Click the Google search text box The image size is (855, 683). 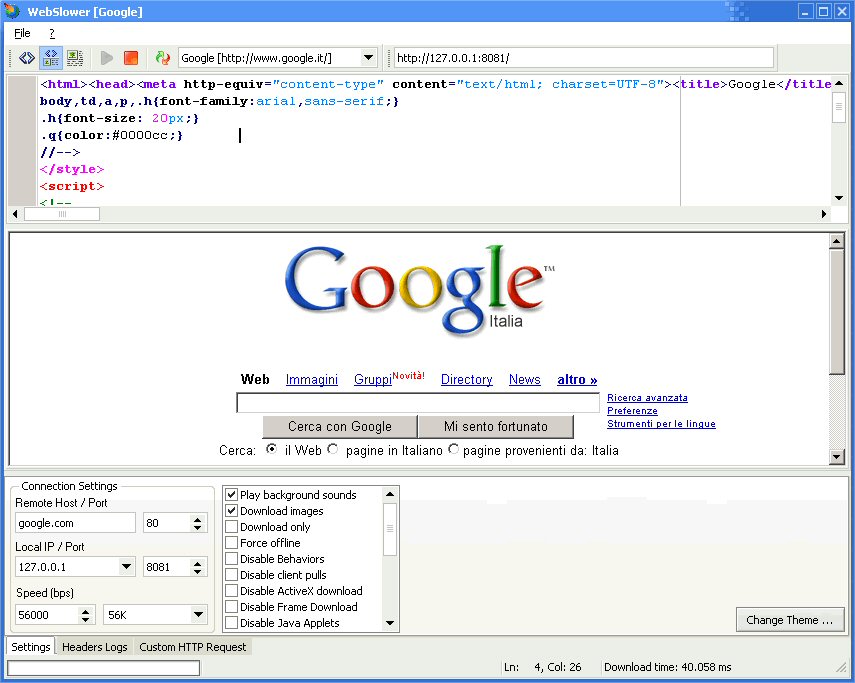[418, 403]
